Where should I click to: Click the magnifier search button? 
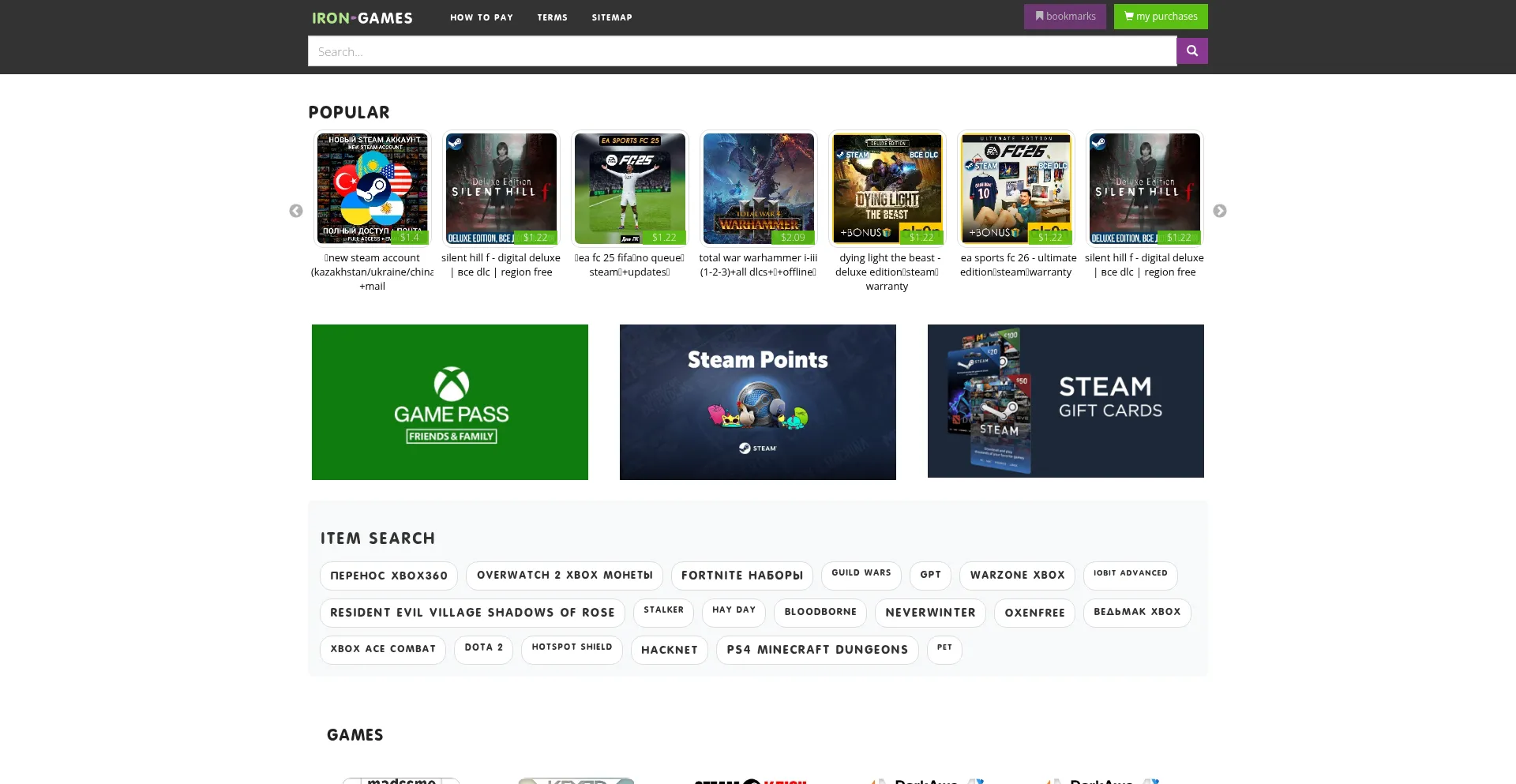click(1191, 51)
